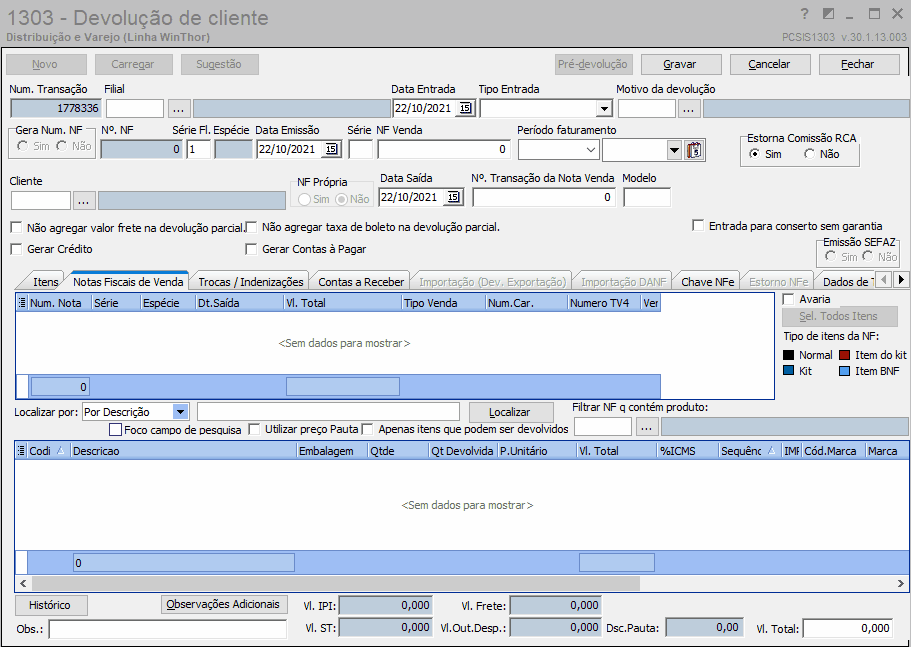Click horizontal scrollbar of items grid
The image size is (911, 647).
click(336, 583)
